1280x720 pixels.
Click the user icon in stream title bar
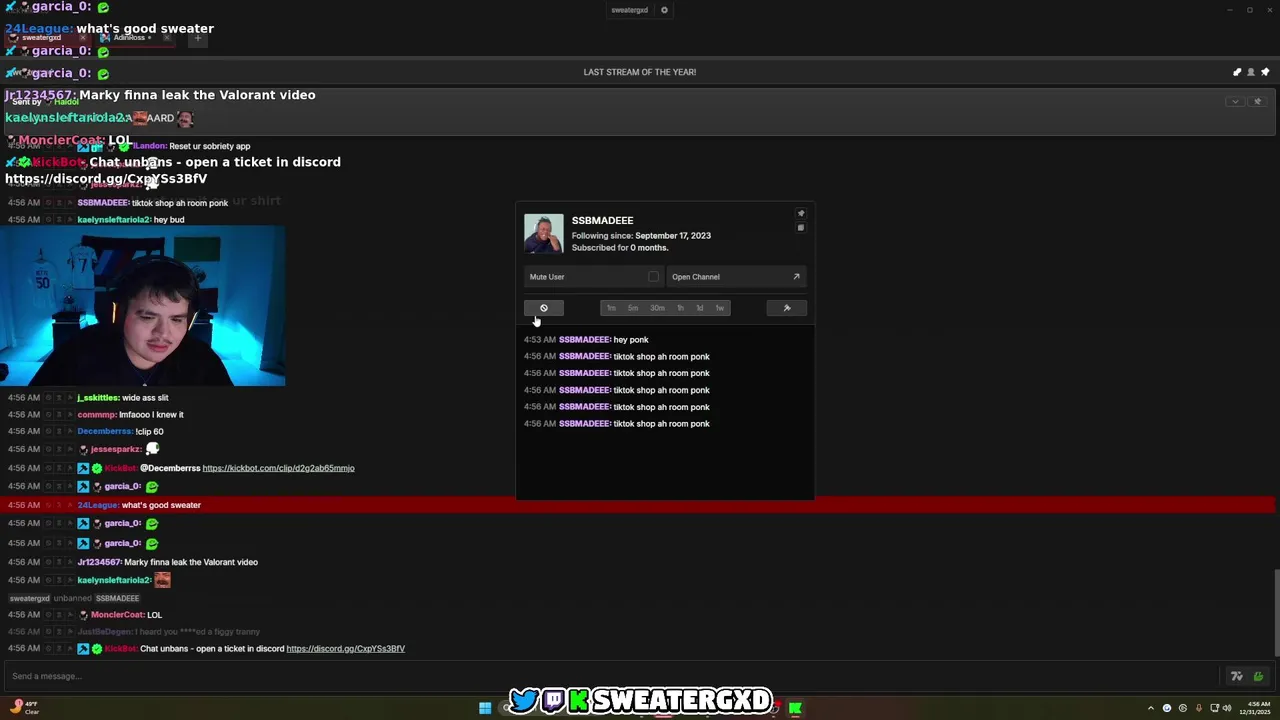[1250, 72]
